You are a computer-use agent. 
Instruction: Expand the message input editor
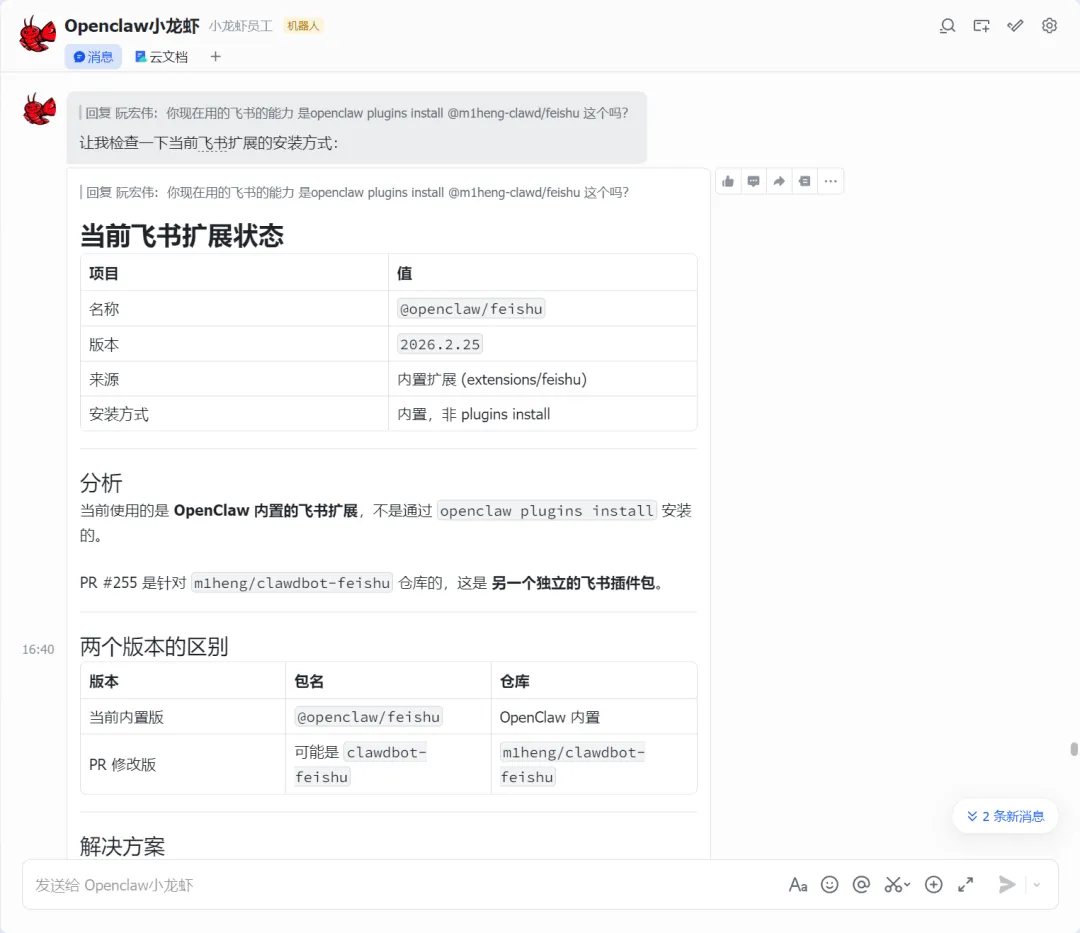pyautogui.click(x=966, y=885)
